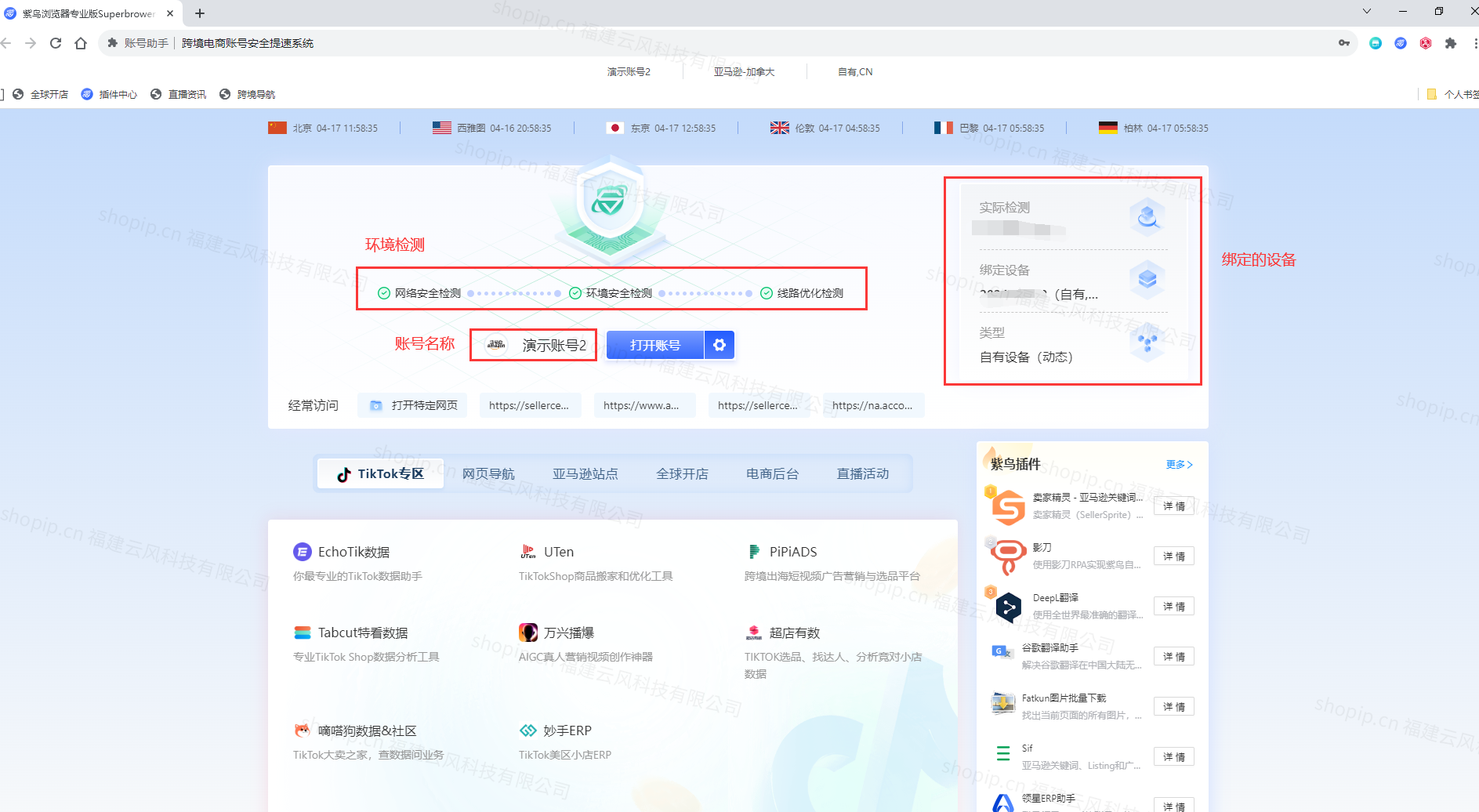The image size is (1479, 812).
Task: Open the 跨境导航 bookmark
Action: tap(248, 94)
